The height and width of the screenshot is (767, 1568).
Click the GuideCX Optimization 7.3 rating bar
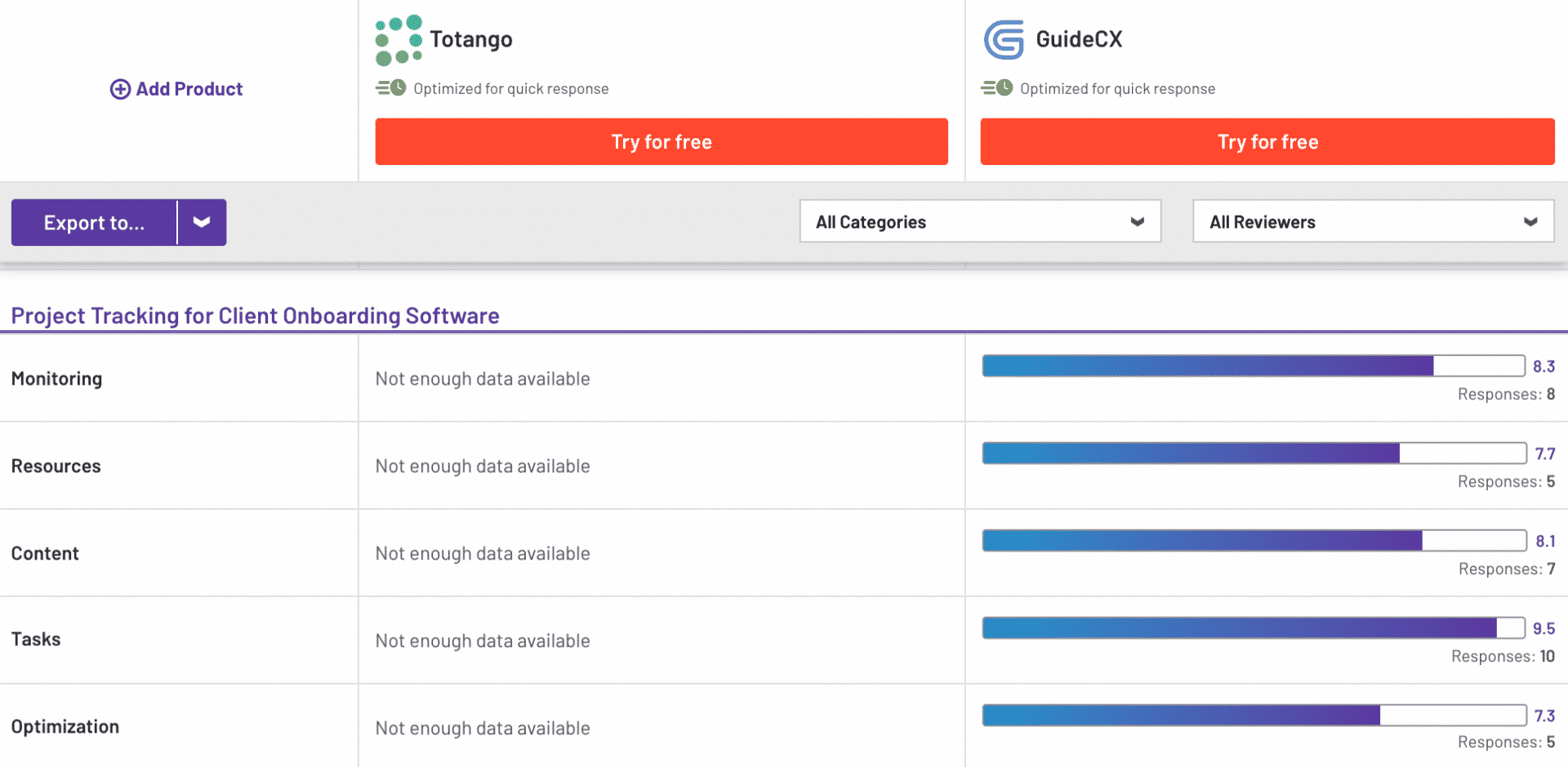tap(1254, 716)
